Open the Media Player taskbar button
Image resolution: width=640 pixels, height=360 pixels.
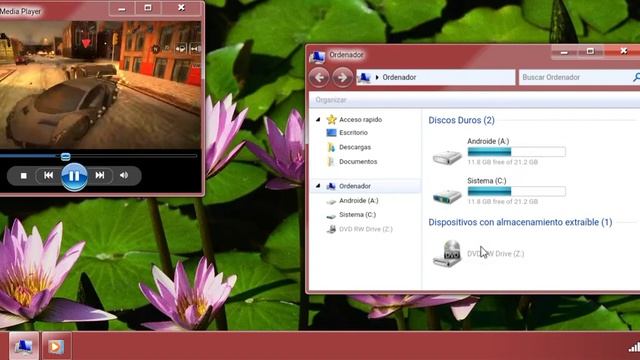(x=56, y=347)
